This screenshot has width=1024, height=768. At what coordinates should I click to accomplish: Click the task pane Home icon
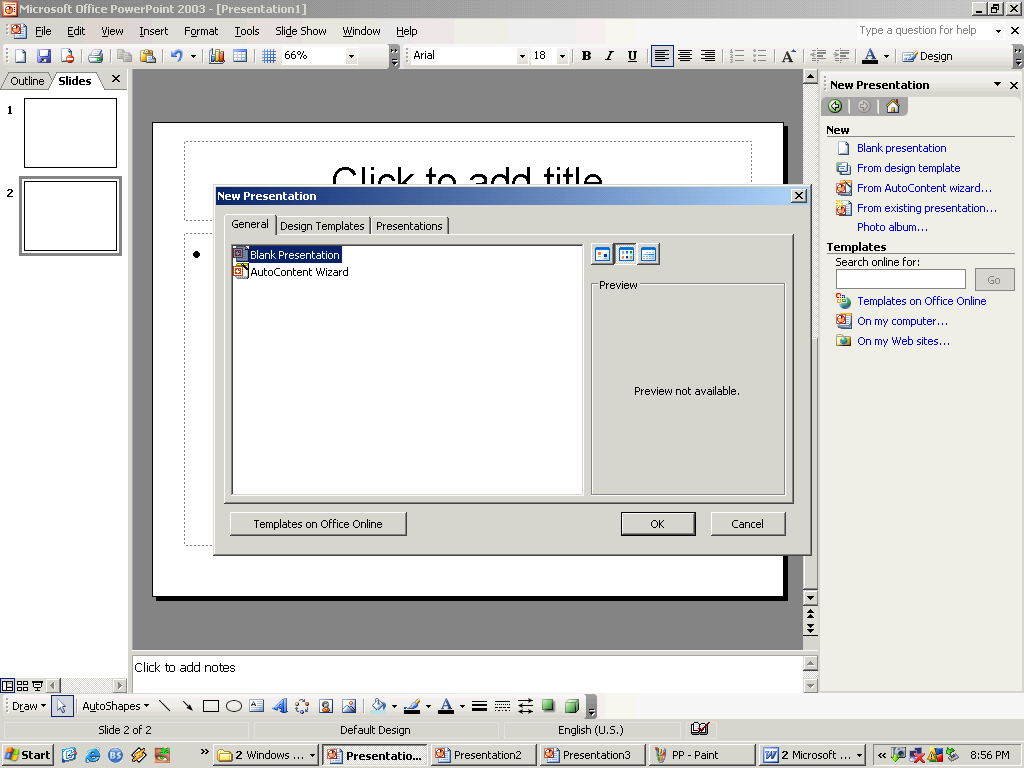click(x=893, y=106)
